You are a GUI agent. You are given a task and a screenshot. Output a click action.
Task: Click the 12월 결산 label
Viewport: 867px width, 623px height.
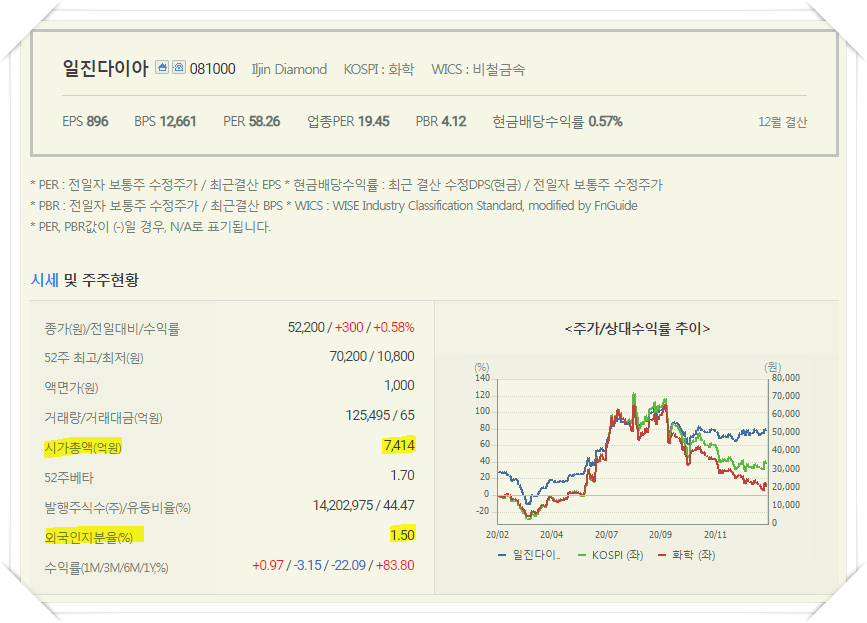[x=782, y=122]
